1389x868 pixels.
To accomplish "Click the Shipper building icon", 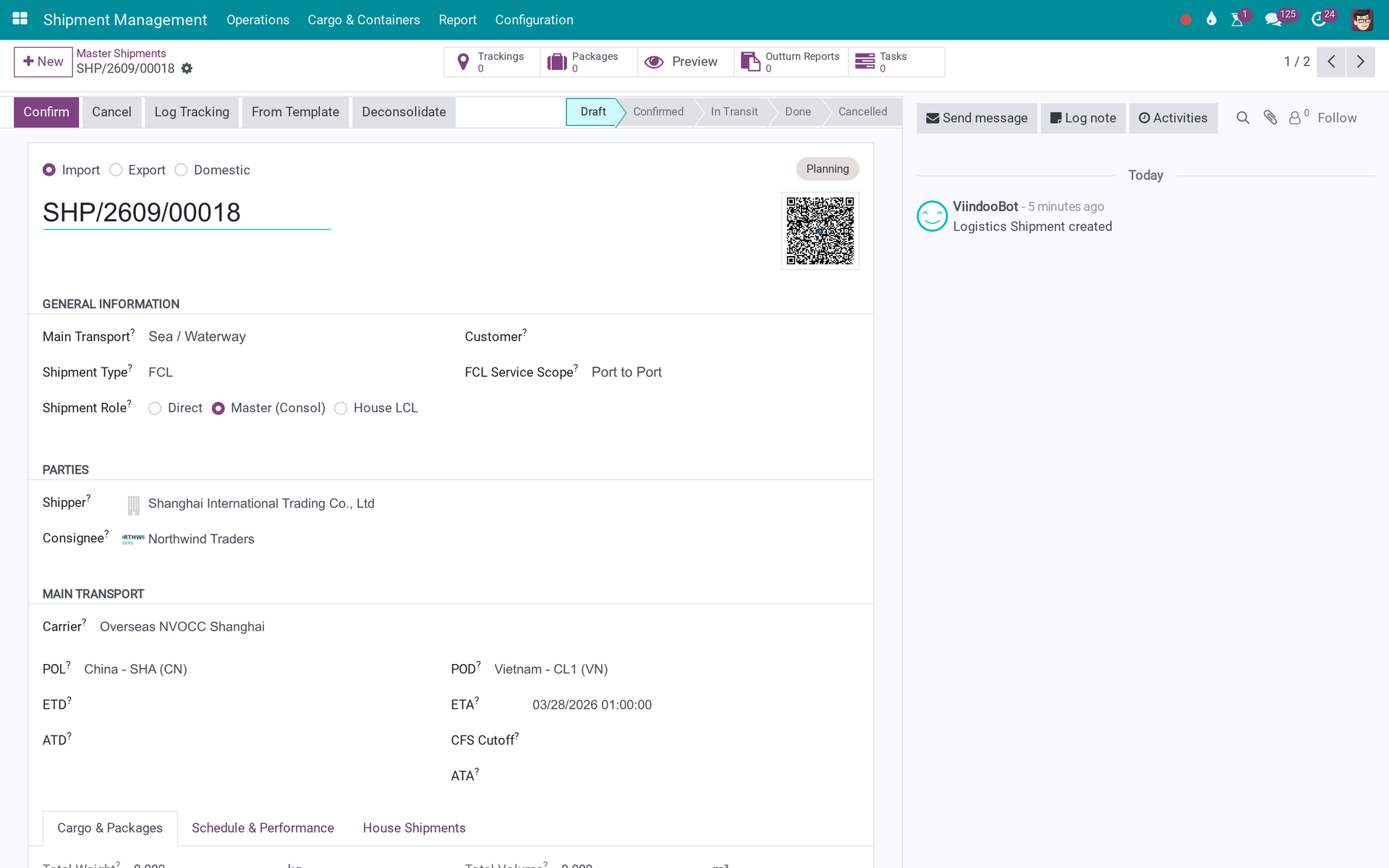I will (x=133, y=506).
